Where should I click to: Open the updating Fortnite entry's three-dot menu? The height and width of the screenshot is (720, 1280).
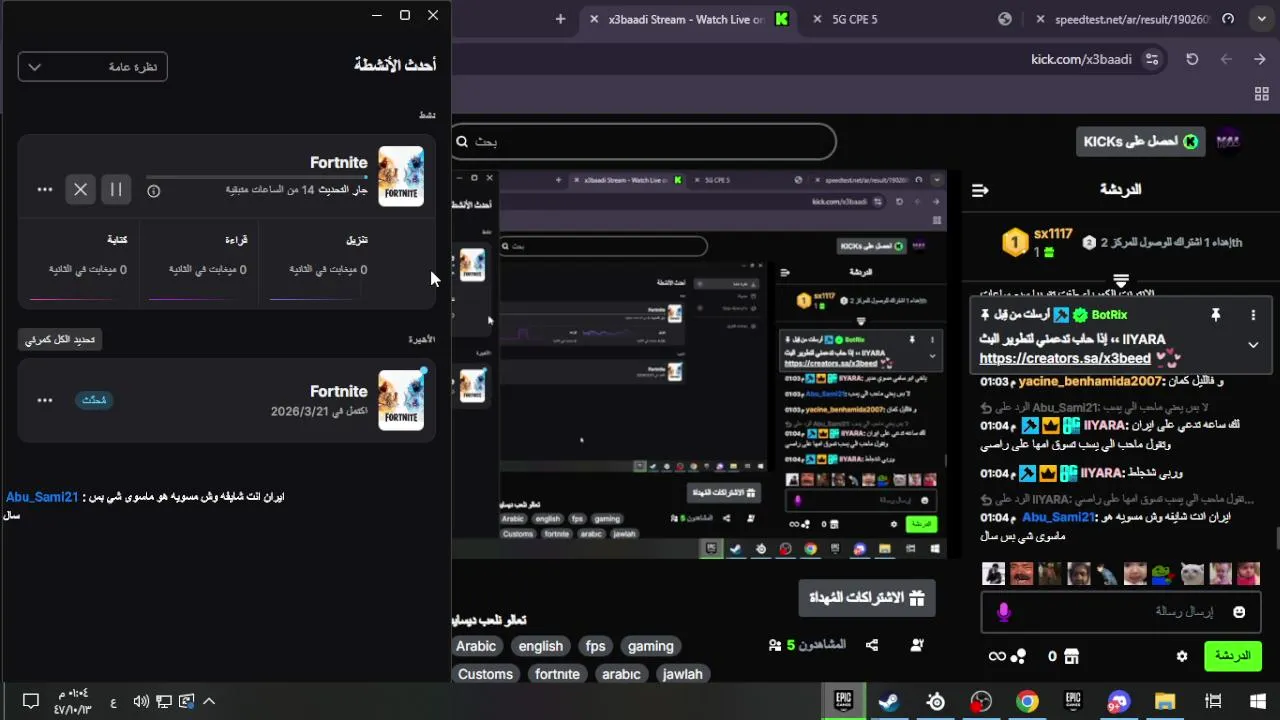45,189
